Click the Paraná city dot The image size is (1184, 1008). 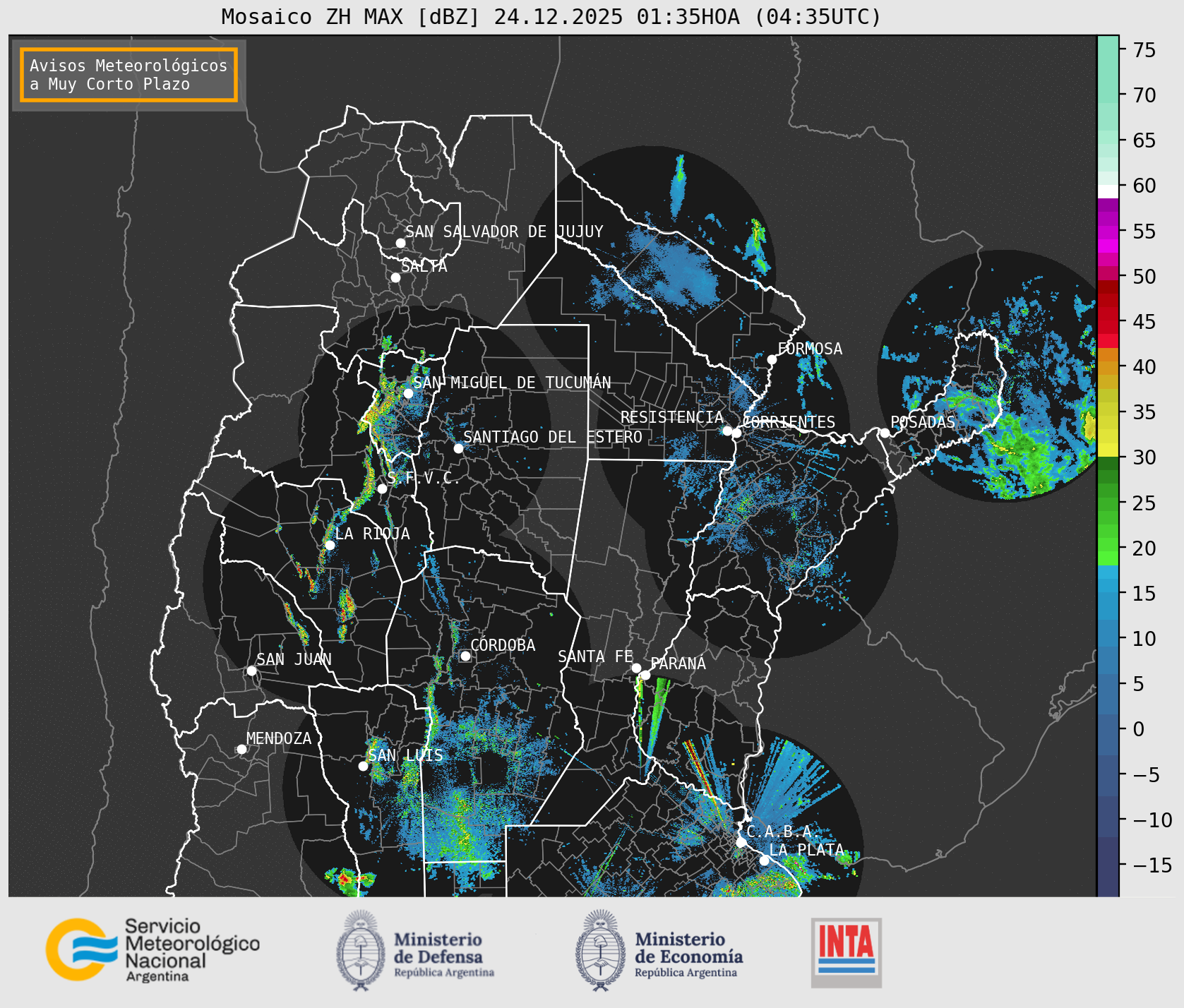(x=645, y=675)
